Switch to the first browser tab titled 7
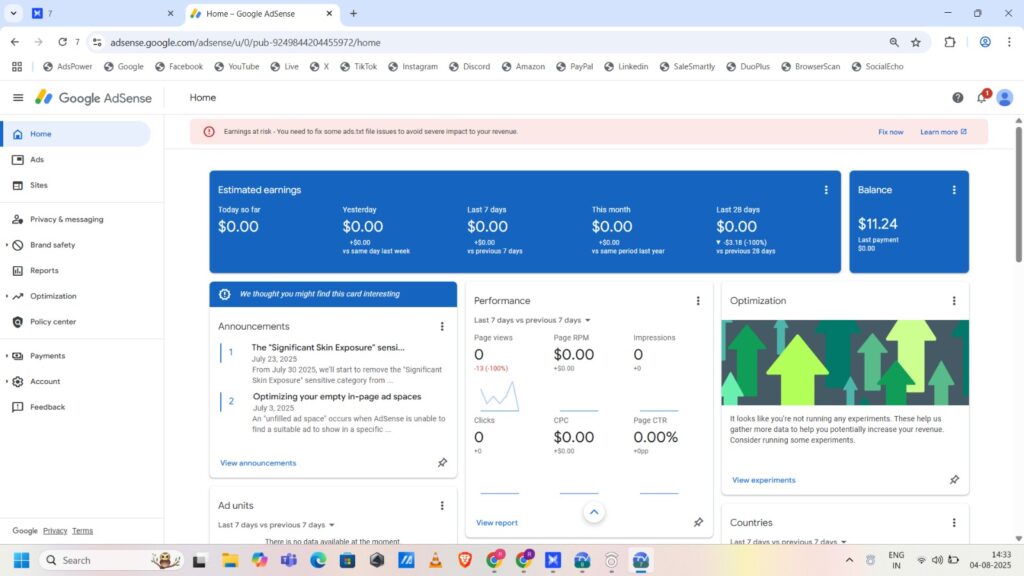This screenshot has height=576, width=1024. coord(104,13)
